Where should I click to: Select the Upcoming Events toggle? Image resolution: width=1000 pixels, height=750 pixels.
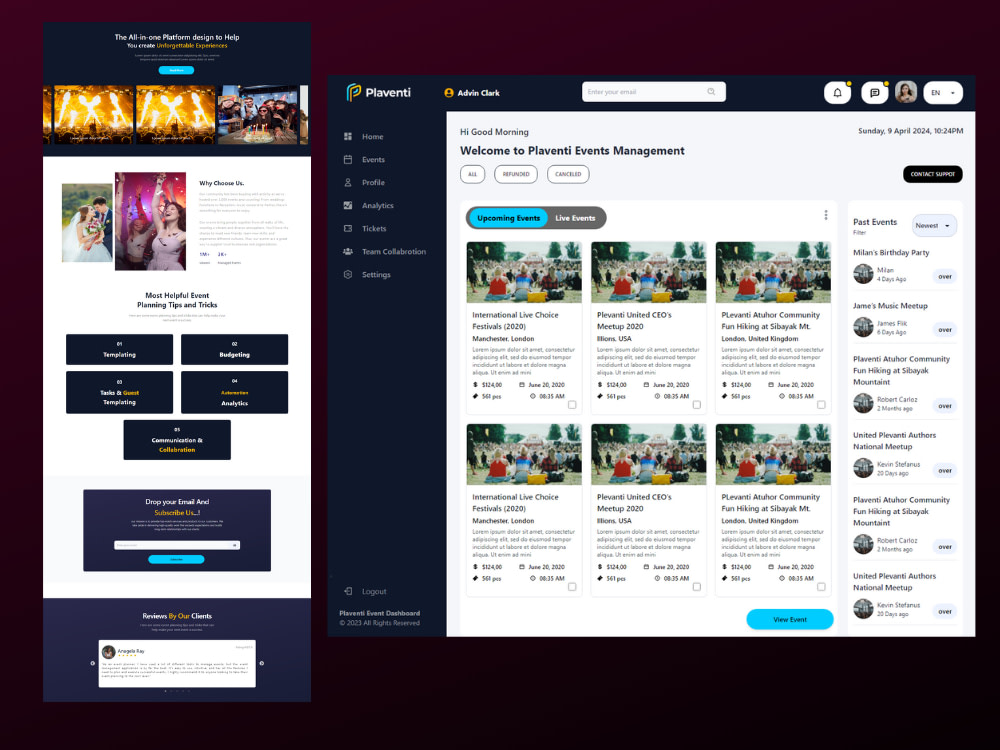[x=508, y=218]
